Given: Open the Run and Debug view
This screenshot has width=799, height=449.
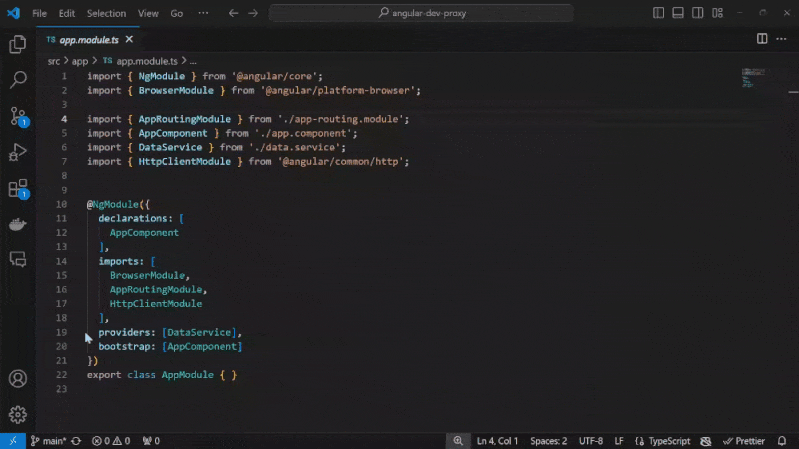Looking at the screenshot, I should (x=17, y=152).
